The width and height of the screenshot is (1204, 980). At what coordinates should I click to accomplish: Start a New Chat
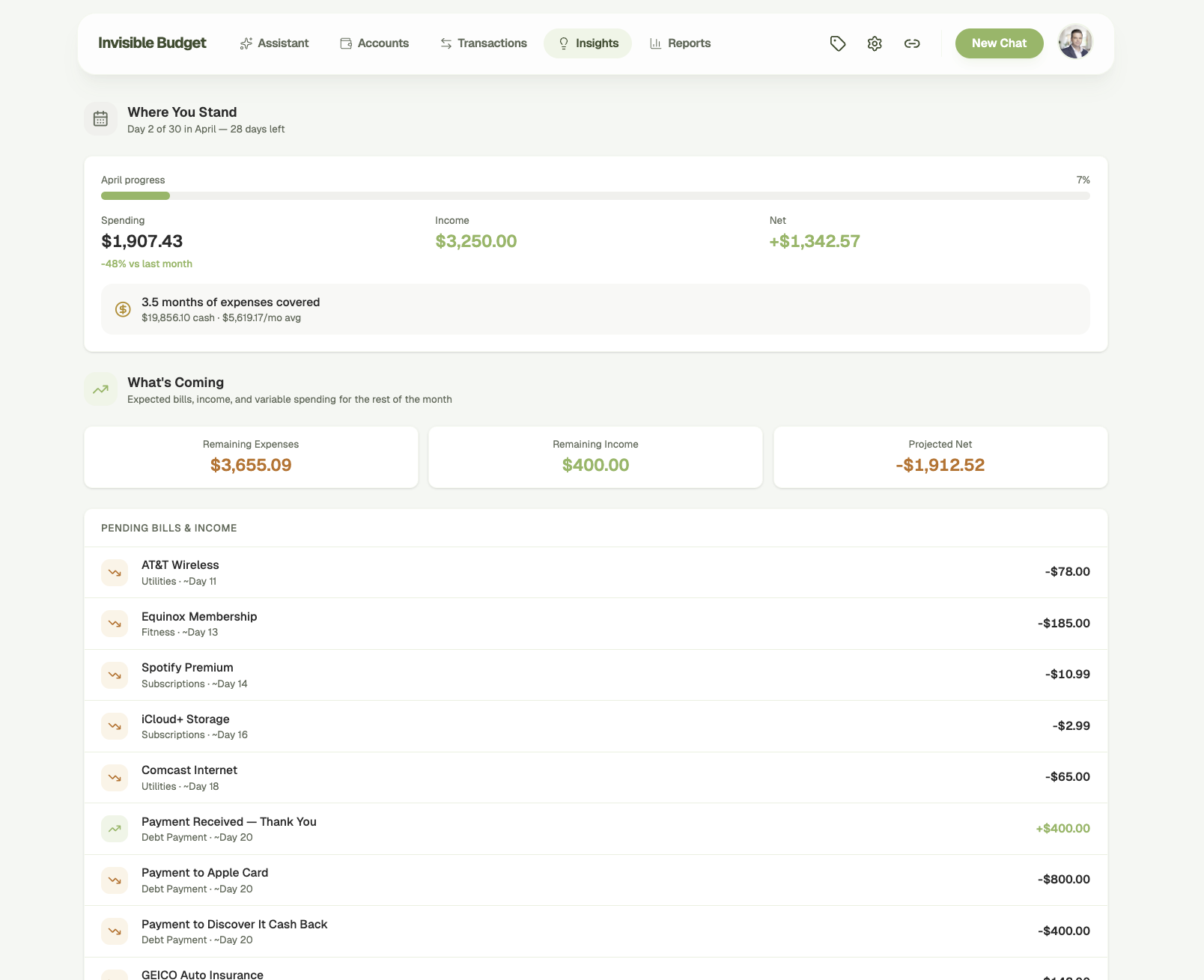pyautogui.click(x=999, y=43)
